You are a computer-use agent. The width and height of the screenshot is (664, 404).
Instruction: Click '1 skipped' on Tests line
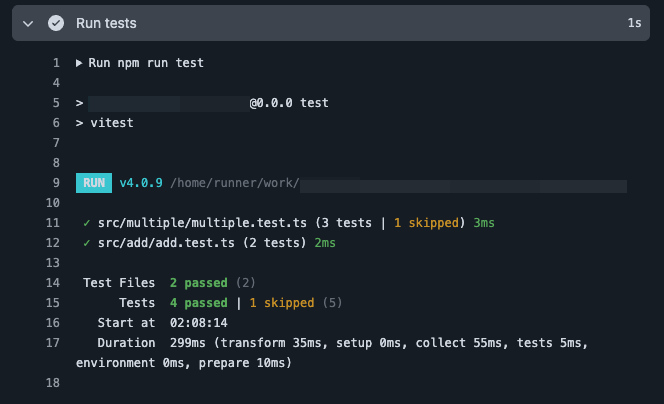tap(282, 303)
